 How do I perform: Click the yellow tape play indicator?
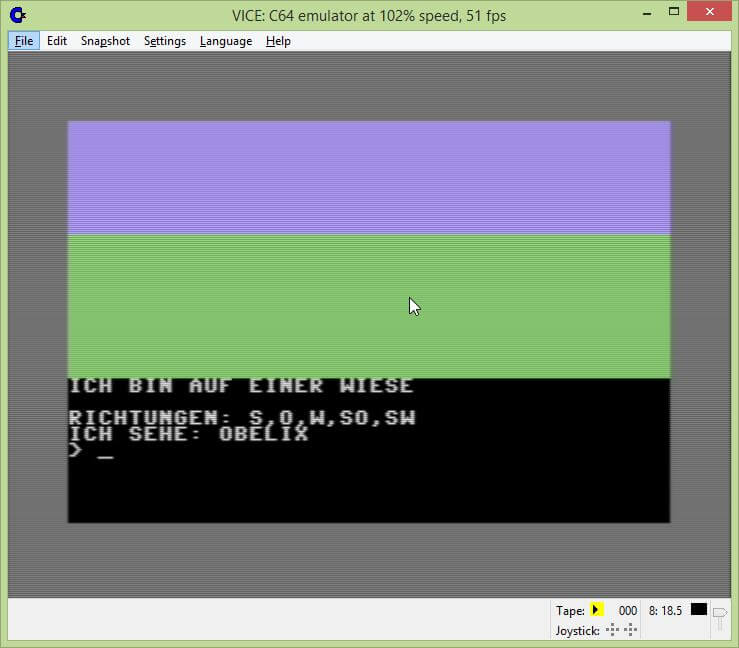[596, 610]
